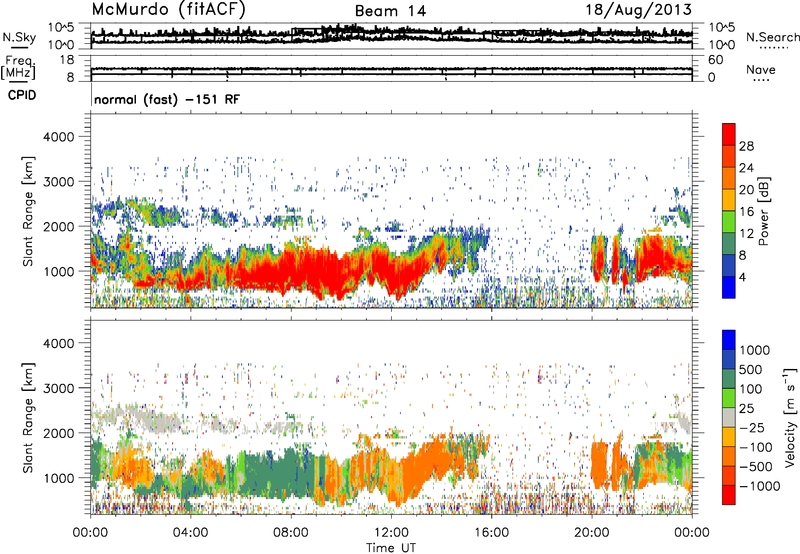The image size is (800, 554).
Task: Pick the bright blue Velocity segment above 1000
Action: point(729,340)
